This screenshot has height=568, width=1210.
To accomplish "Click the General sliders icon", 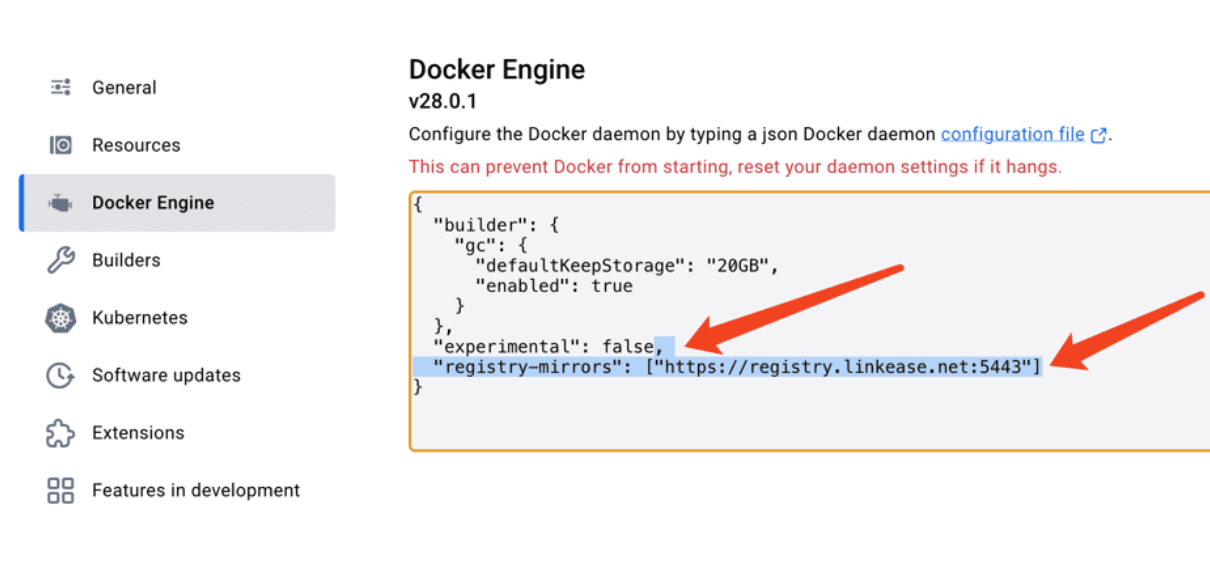I will tap(61, 88).
